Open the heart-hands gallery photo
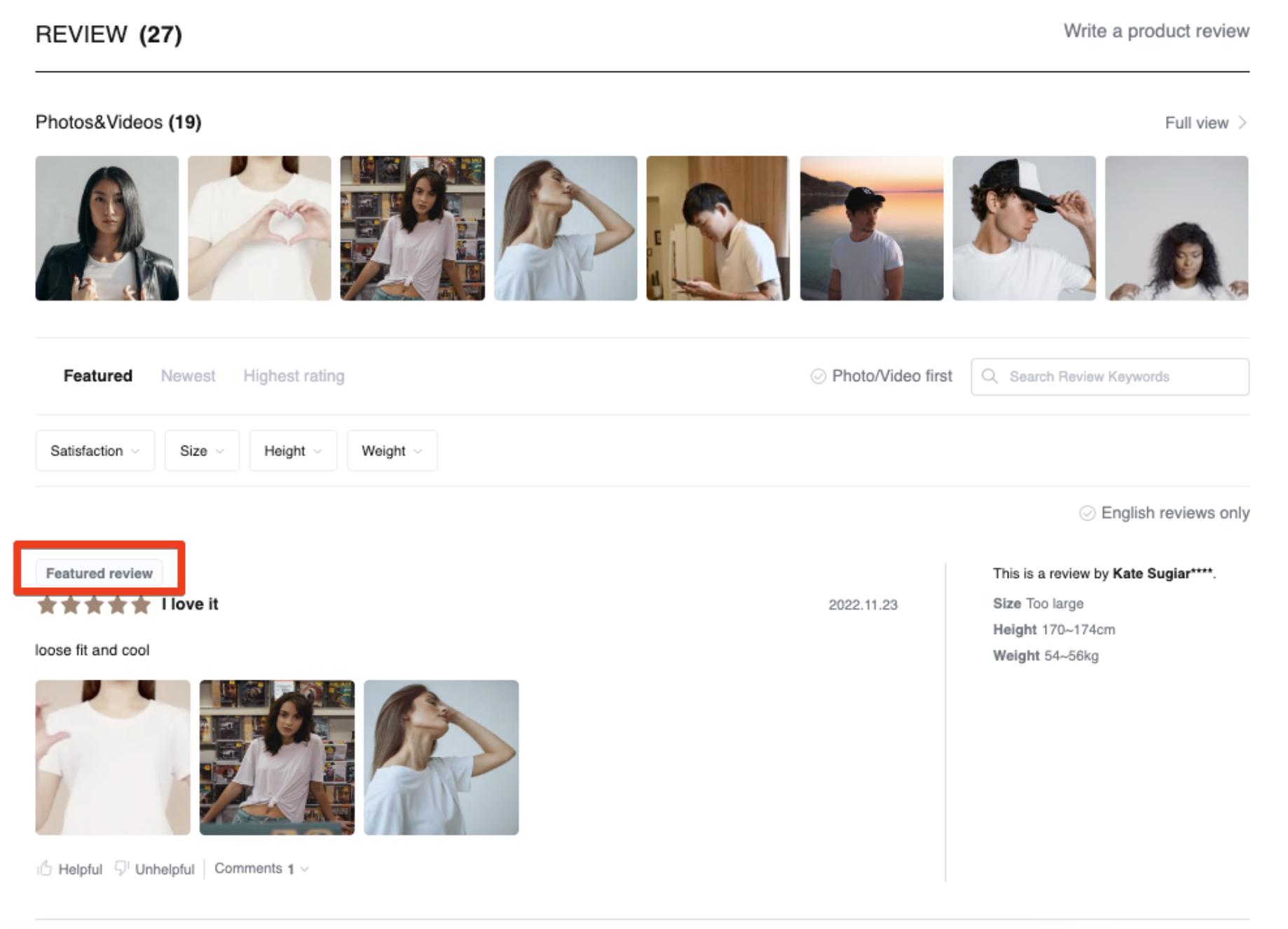The width and height of the screenshot is (1288, 929). pyautogui.click(x=259, y=228)
